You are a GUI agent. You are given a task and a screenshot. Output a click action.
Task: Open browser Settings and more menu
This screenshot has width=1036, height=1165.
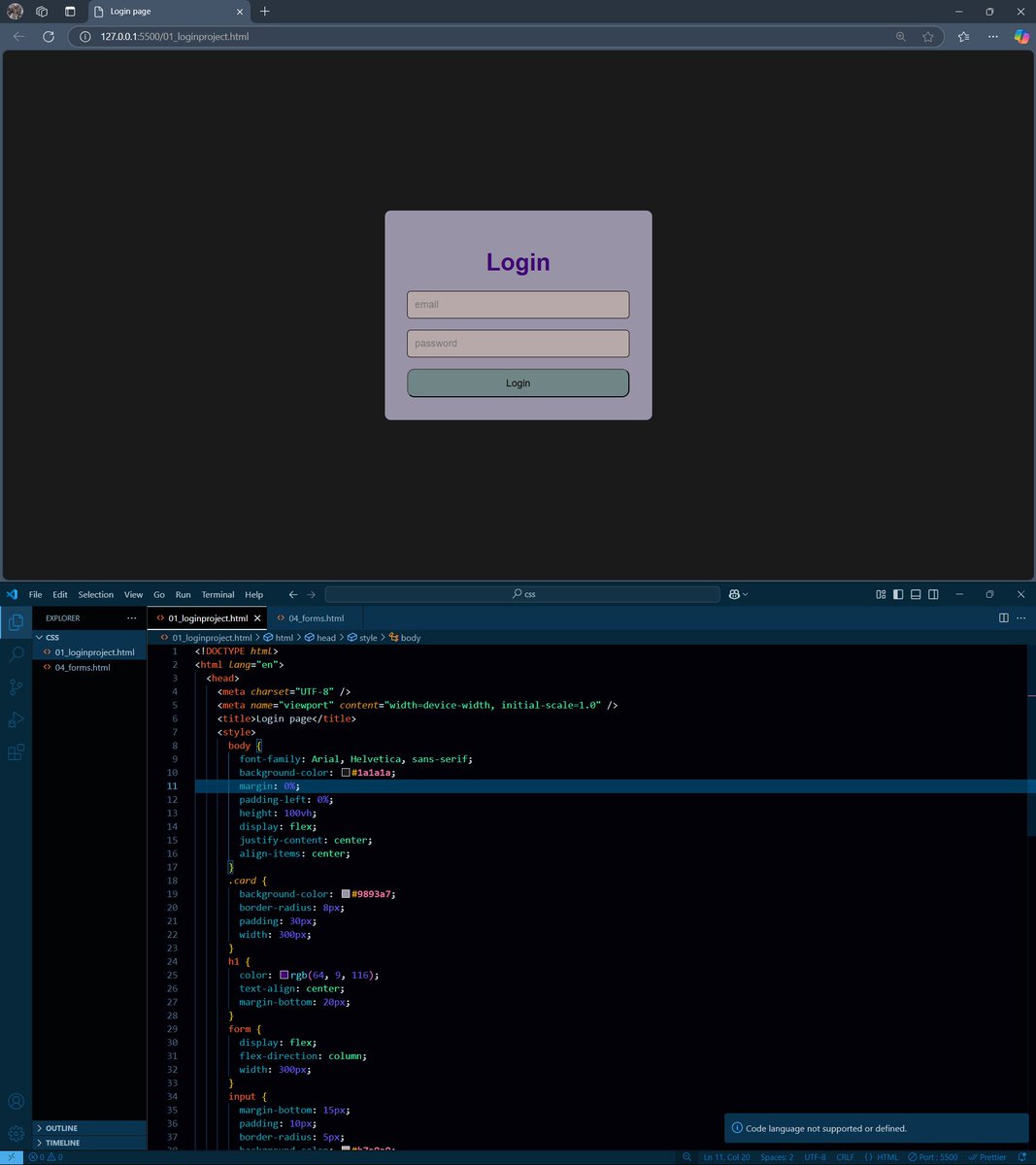coord(992,36)
